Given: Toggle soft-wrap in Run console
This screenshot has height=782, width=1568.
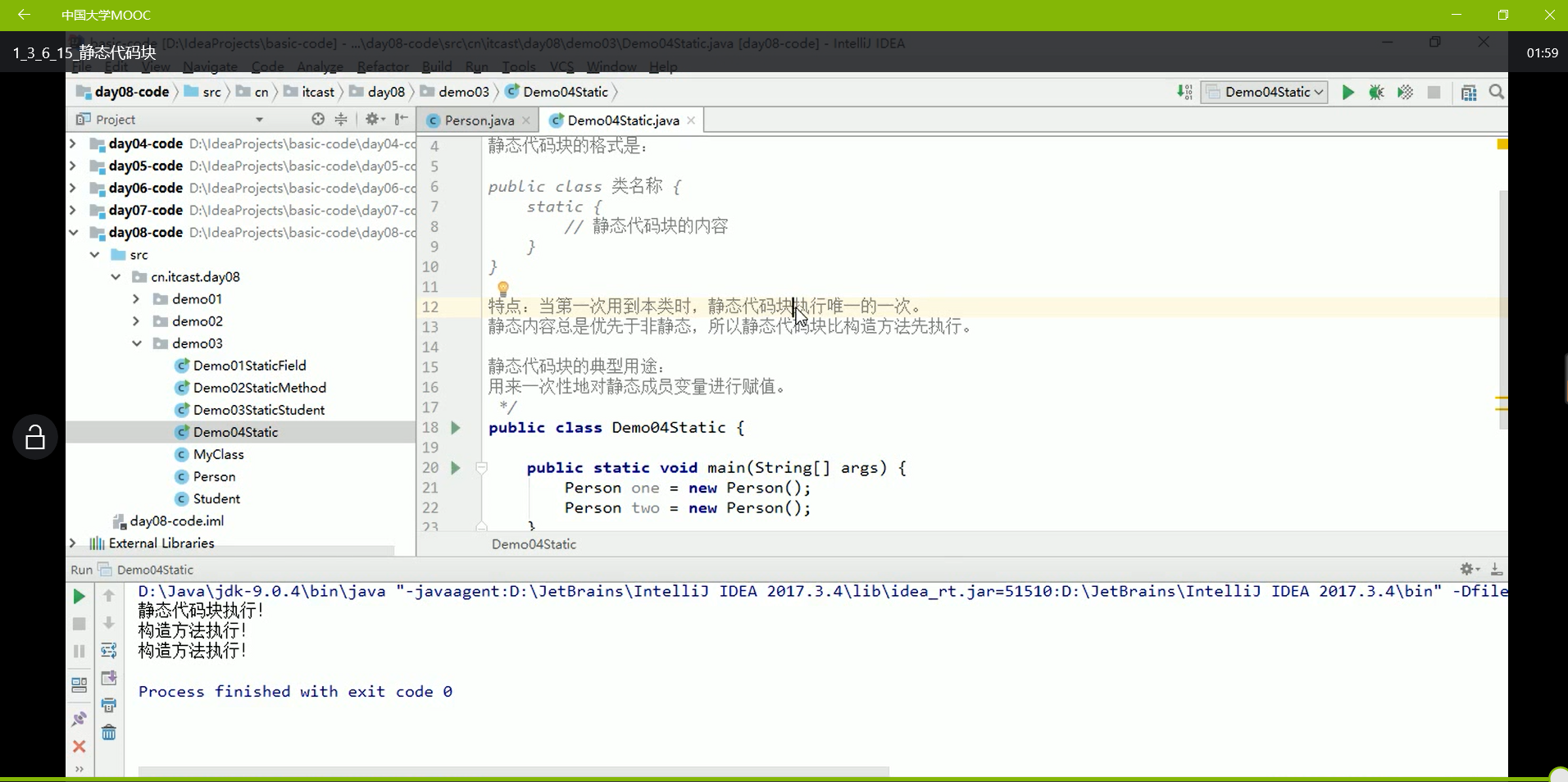Looking at the screenshot, I should point(108,651).
